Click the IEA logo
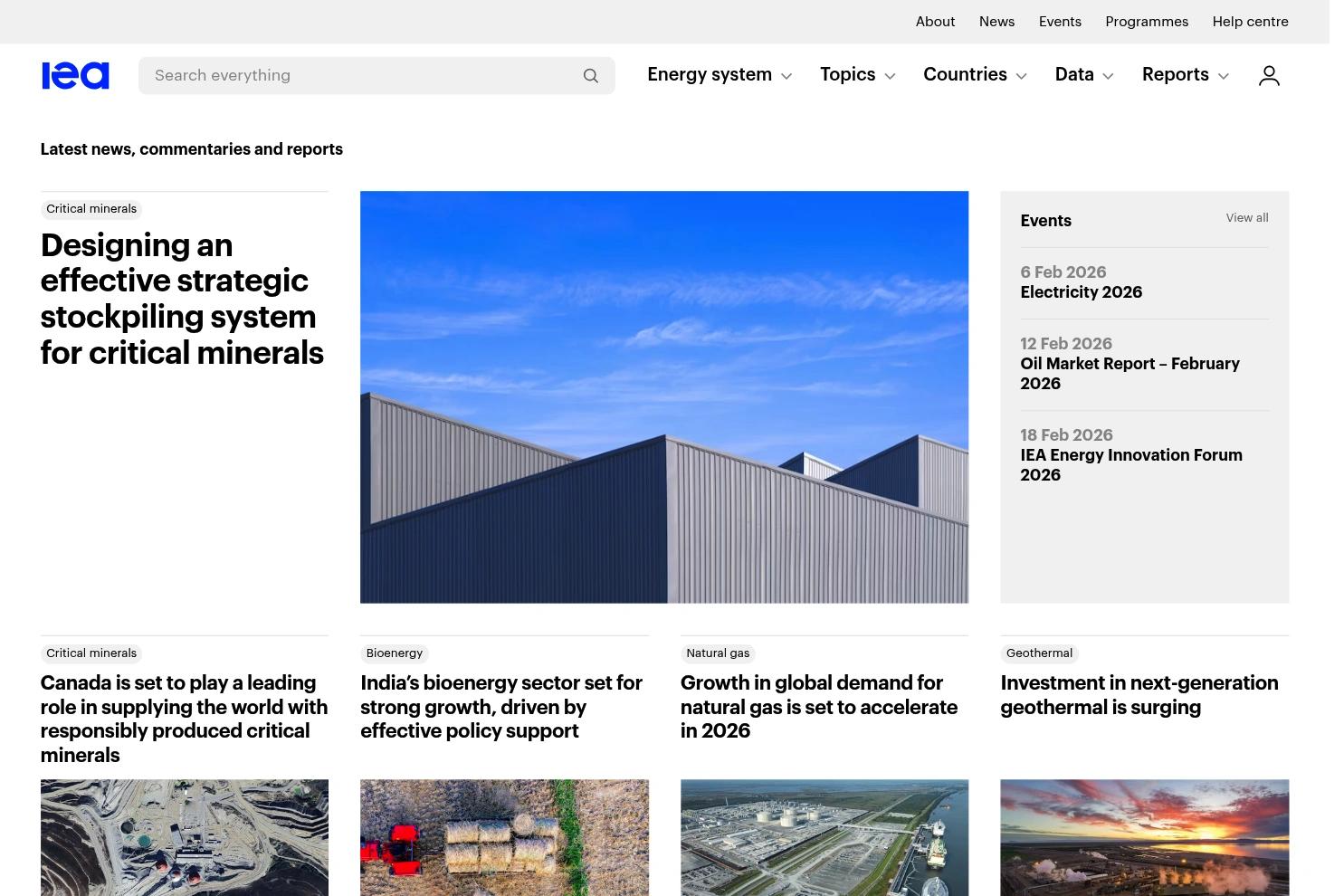Screen dimensions: 1344x896 point(75,75)
